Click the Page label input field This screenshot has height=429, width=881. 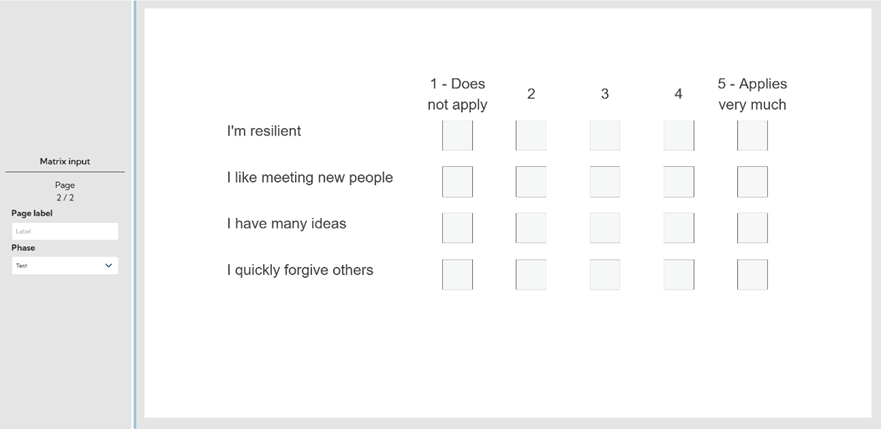[x=65, y=231]
